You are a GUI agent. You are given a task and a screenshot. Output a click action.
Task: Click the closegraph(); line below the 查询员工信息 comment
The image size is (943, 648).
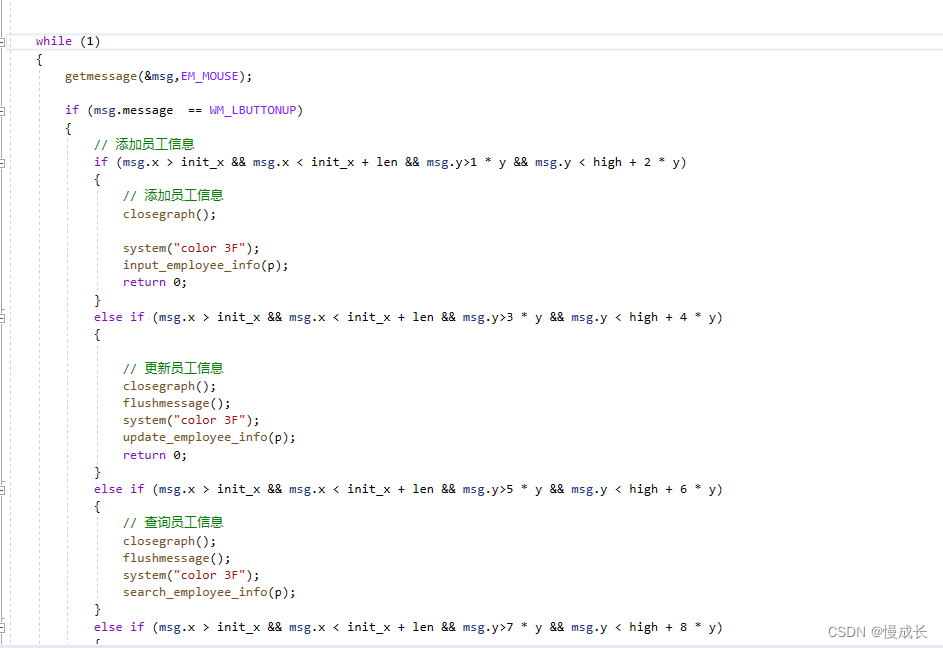coord(169,541)
